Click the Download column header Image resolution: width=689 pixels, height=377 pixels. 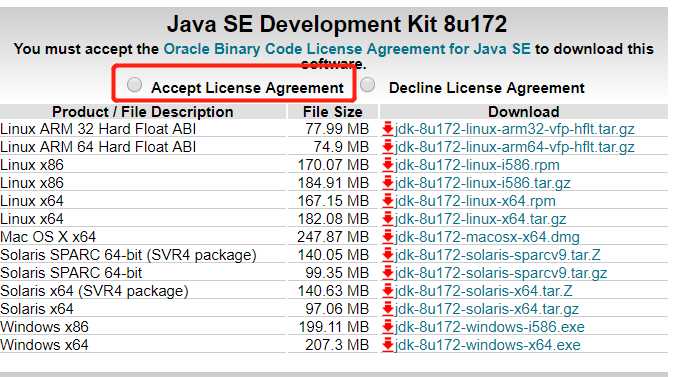(524, 112)
